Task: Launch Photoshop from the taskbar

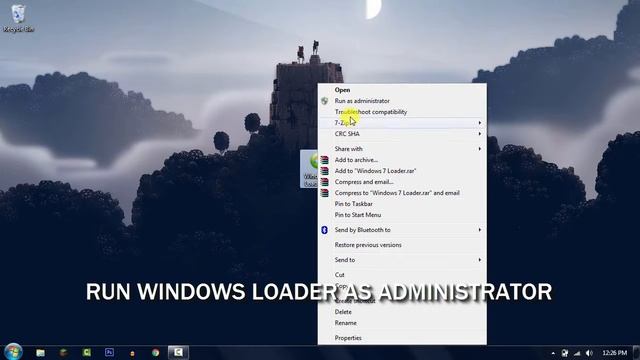Action: pos(109,352)
